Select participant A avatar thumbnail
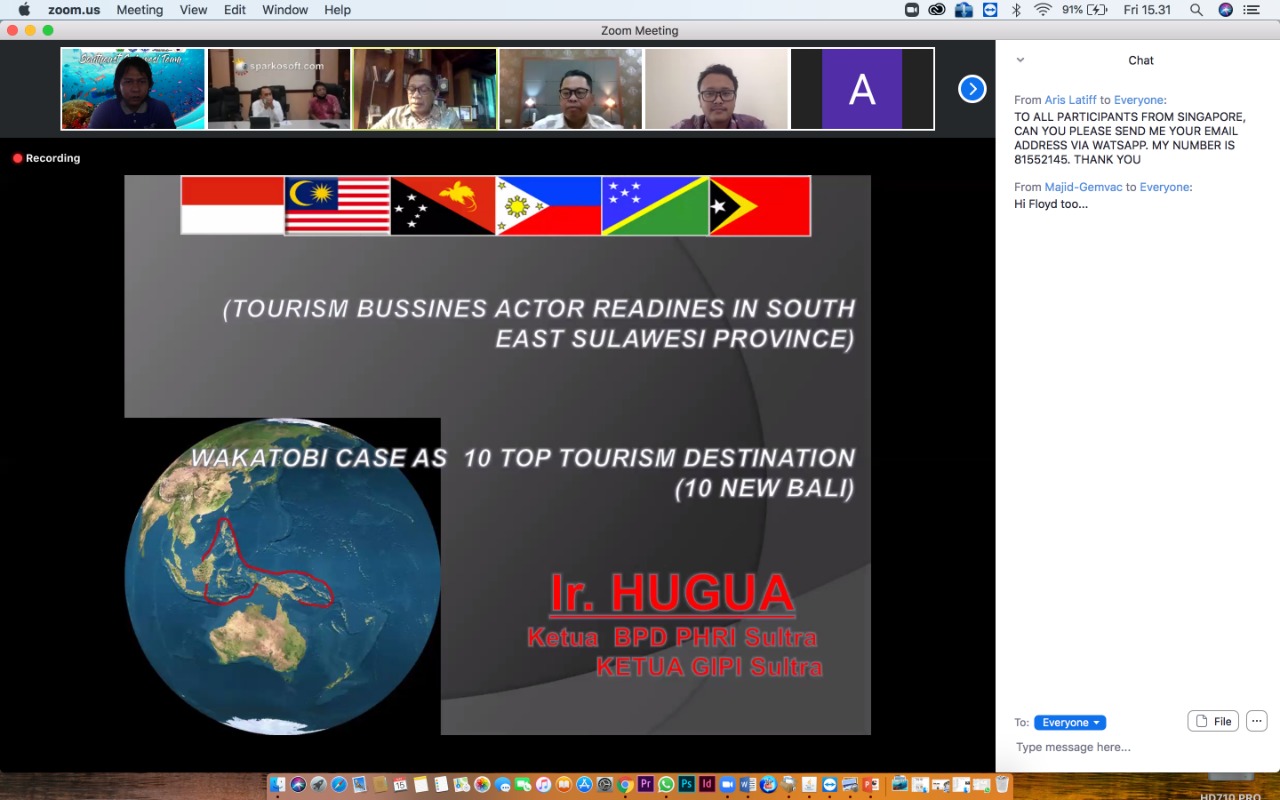 tap(862, 89)
